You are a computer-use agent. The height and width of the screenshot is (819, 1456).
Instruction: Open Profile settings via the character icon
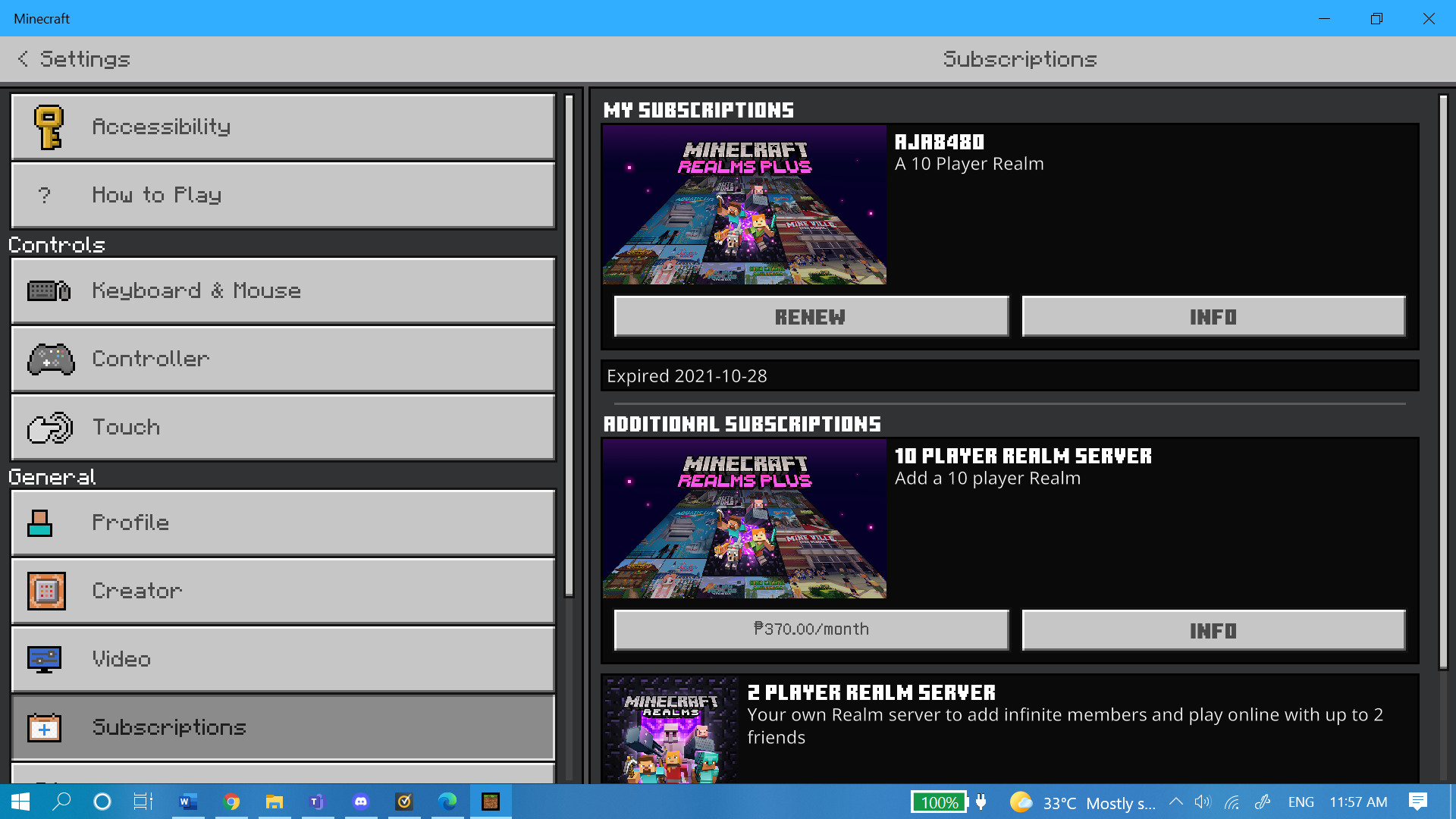pyautogui.click(x=40, y=523)
